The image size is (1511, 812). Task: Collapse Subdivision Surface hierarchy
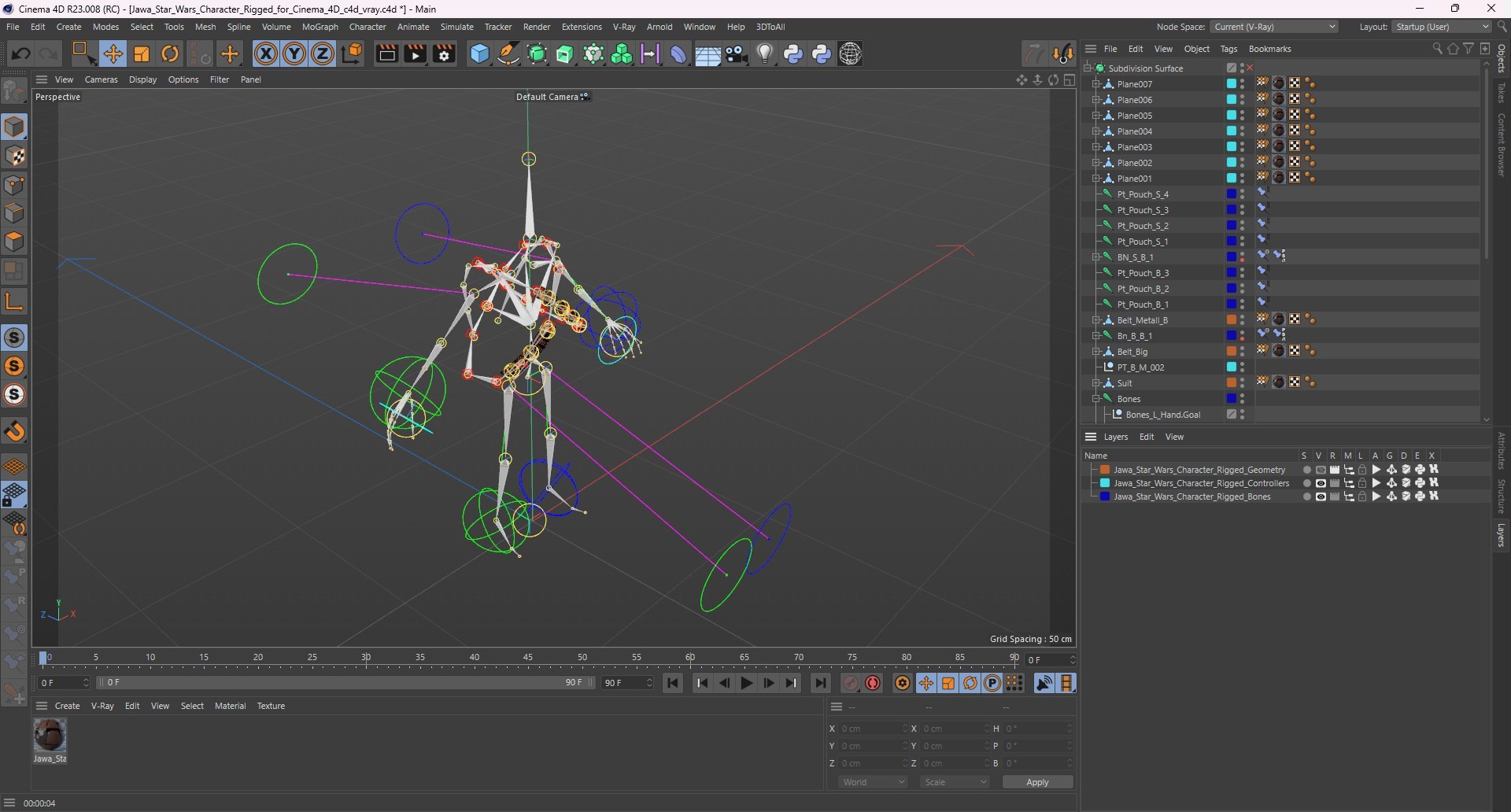pos(1088,68)
